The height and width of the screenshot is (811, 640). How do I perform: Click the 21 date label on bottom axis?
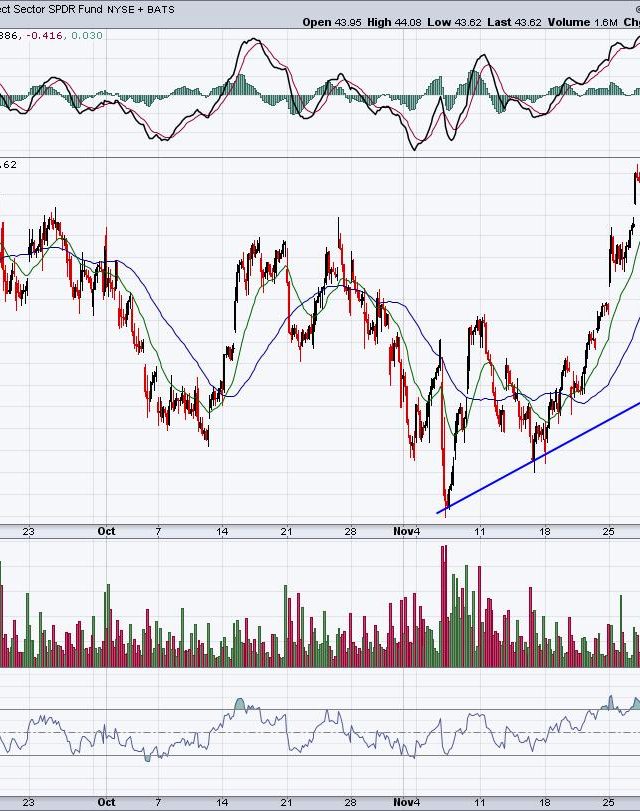pyautogui.click(x=286, y=802)
